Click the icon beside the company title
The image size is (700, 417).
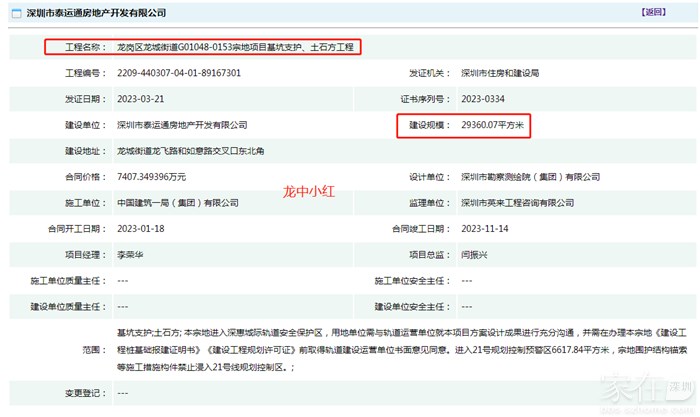tap(13, 13)
